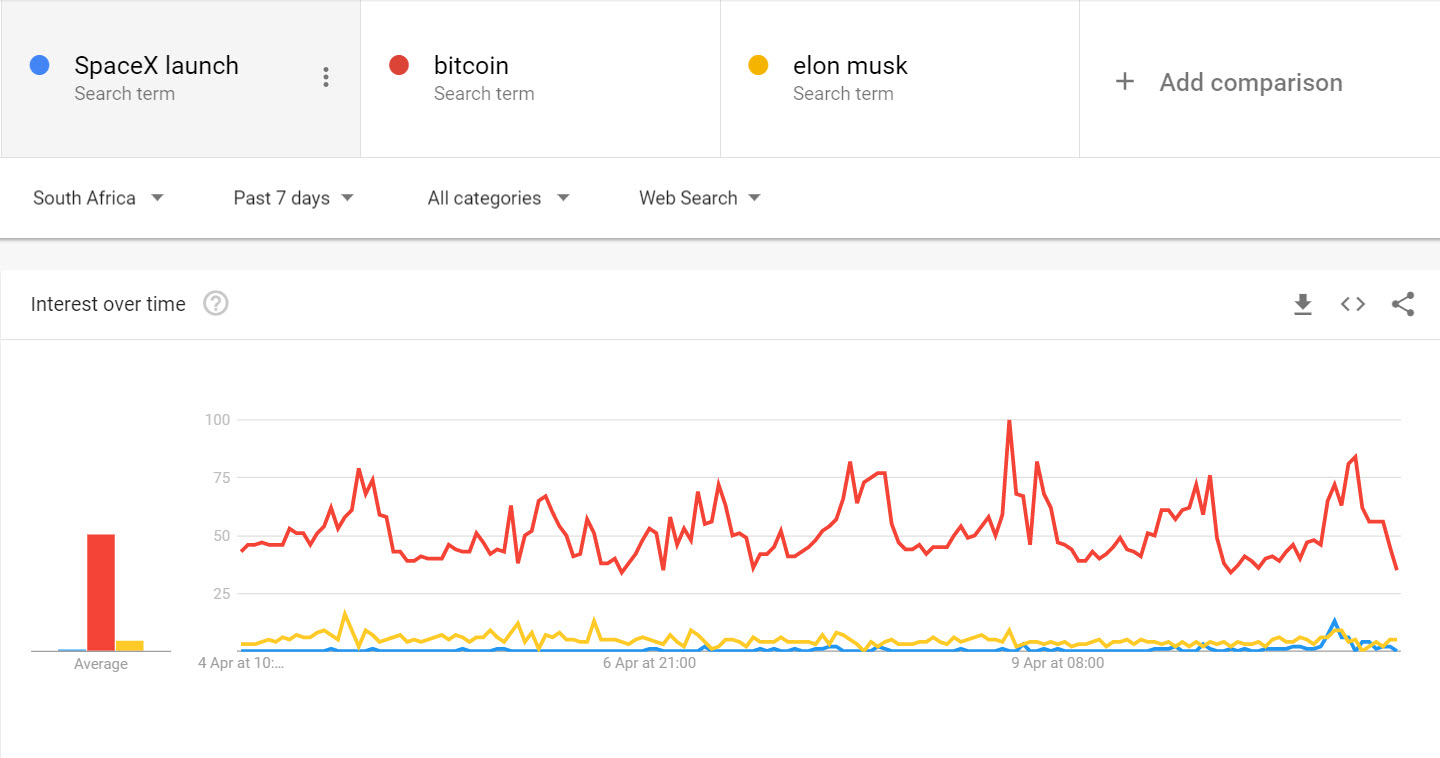This screenshot has height=758, width=1440.
Task: Click the blue dot for SpaceX launch
Action: coord(37,64)
